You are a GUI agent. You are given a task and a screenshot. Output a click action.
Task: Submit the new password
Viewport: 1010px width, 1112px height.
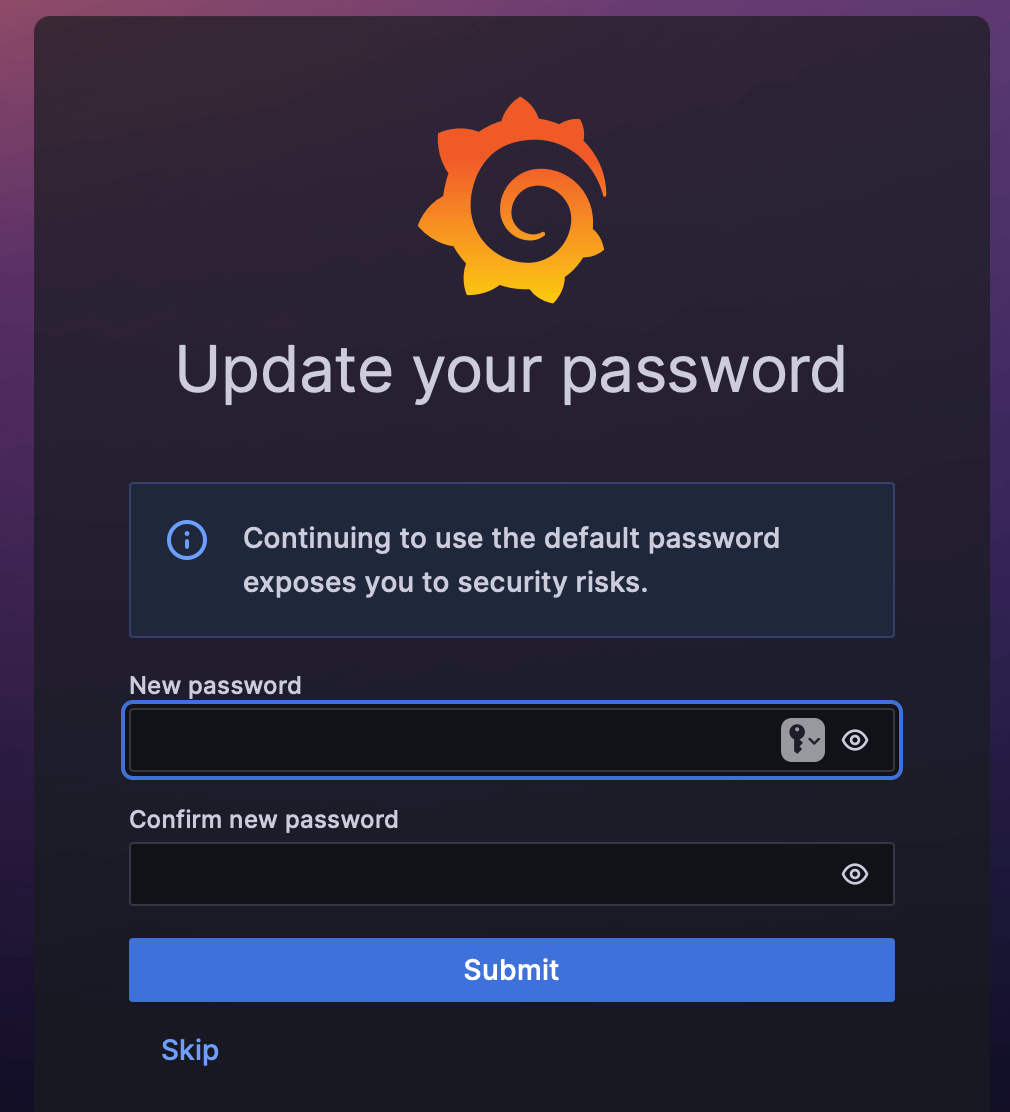511,969
